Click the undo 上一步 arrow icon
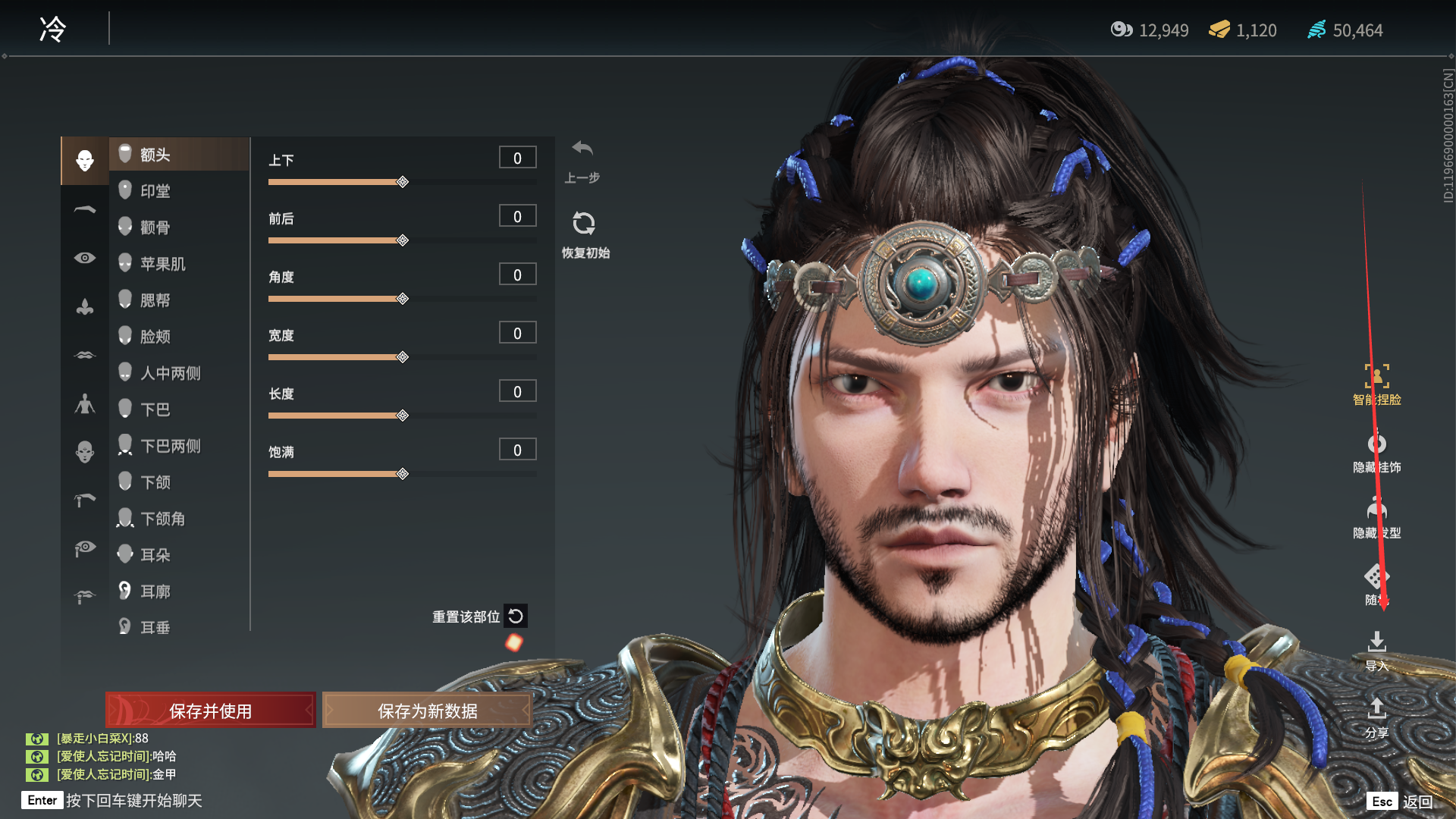This screenshot has width=1456, height=819. (582, 149)
